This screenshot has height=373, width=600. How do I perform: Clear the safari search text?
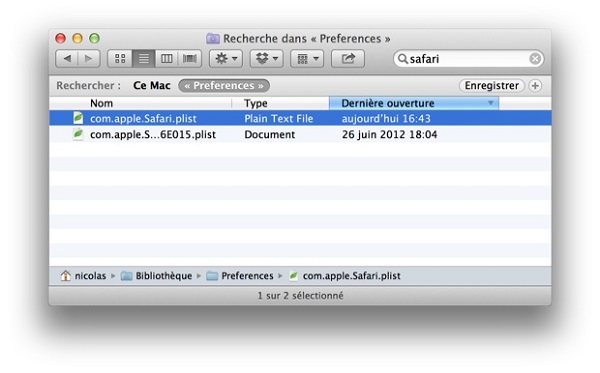tap(535, 59)
